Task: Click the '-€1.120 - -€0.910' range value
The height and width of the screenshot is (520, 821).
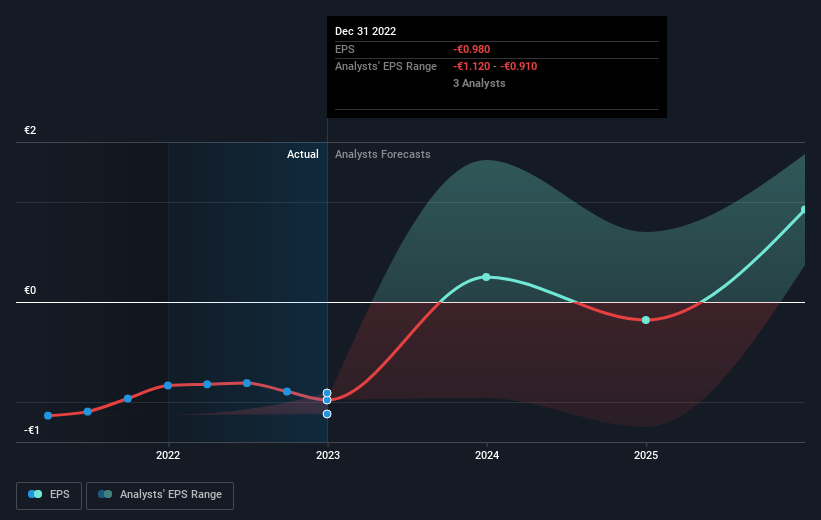Action: 495,67
